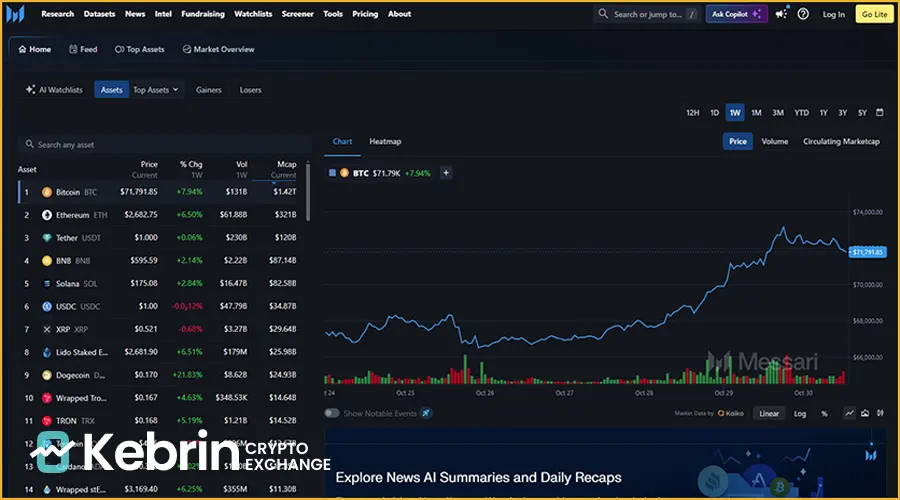Click the Dogecoin coin icon in asset list
Screen dimensions: 900x500
[46, 375]
